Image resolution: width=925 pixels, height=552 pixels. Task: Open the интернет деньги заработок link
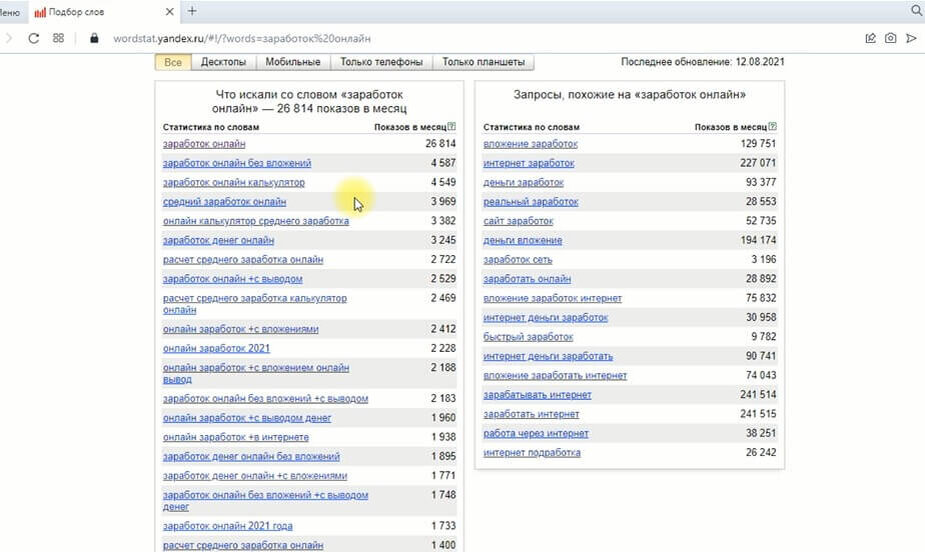545,318
